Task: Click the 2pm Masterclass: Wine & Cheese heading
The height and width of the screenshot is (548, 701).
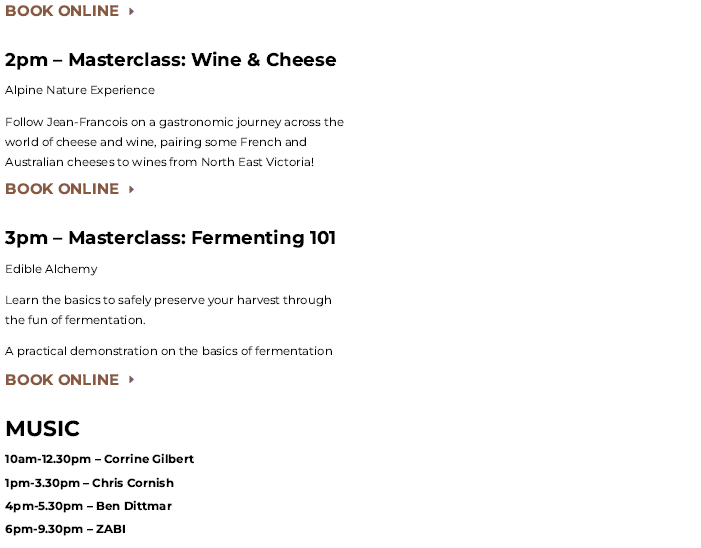Action: tap(170, 60)
